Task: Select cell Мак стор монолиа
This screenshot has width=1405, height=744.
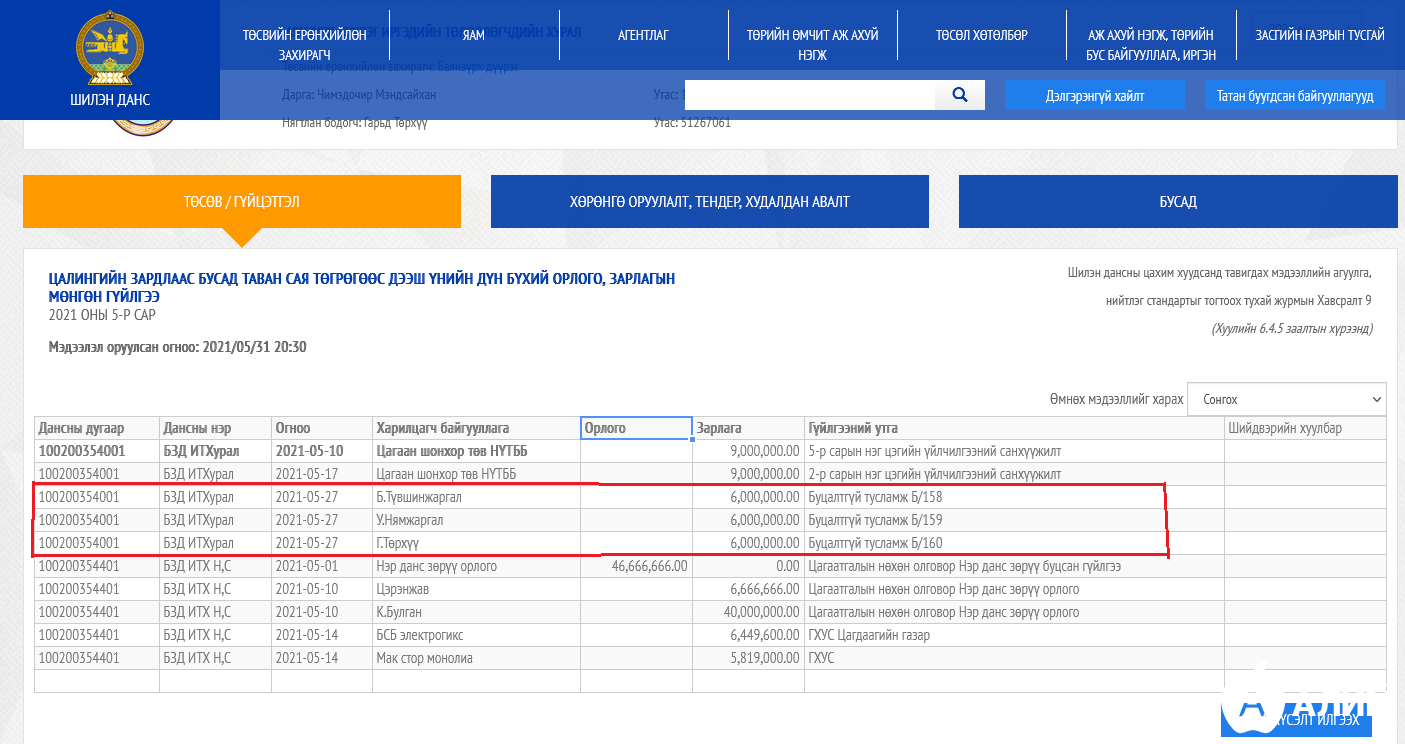Action: click(x=476, y=658)
